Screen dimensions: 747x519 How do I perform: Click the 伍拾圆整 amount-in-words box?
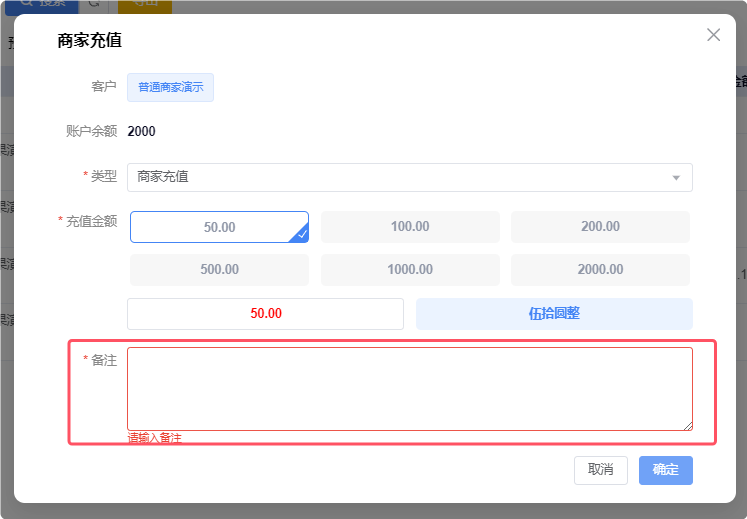(554, 314)
